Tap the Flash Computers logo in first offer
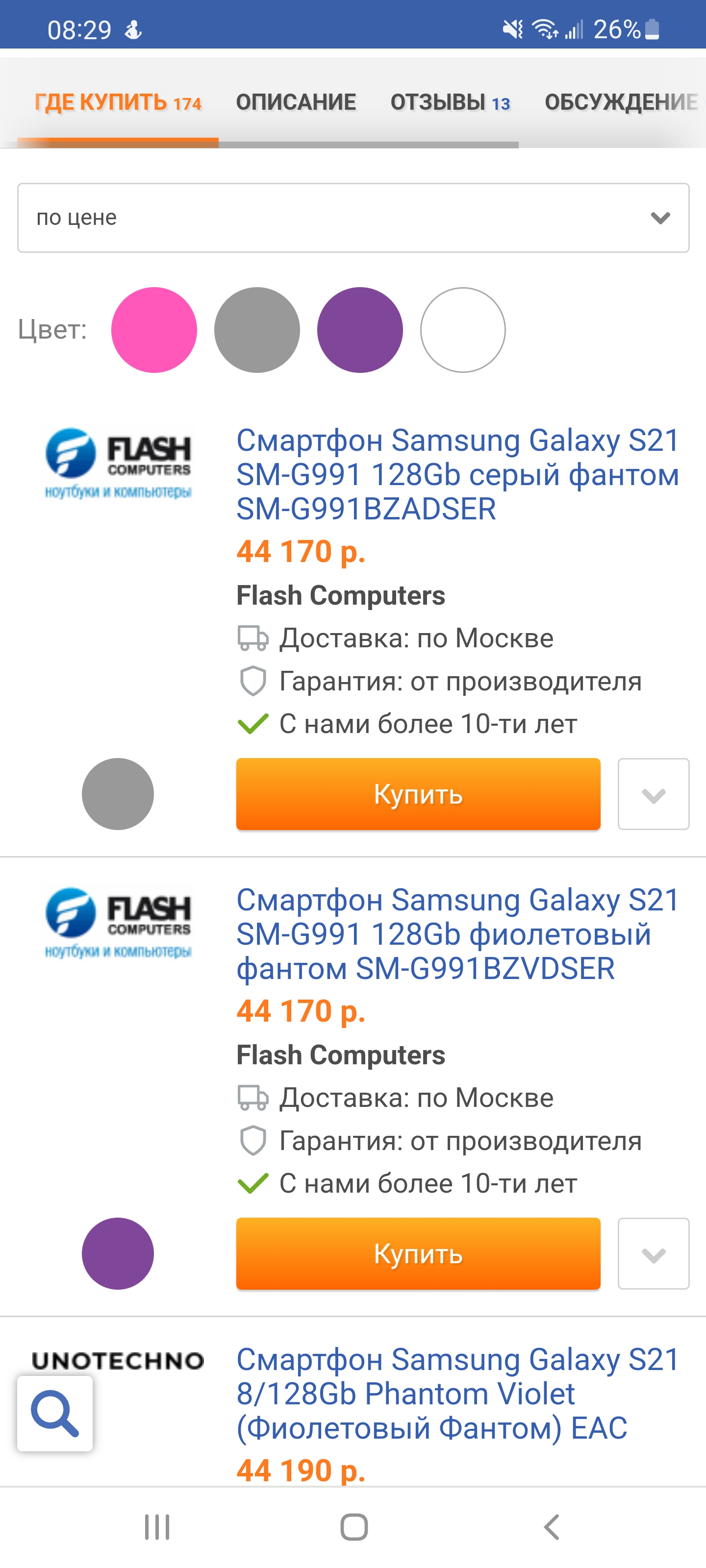Screen dimensions: 706x1568 click(x=118, y=463)
